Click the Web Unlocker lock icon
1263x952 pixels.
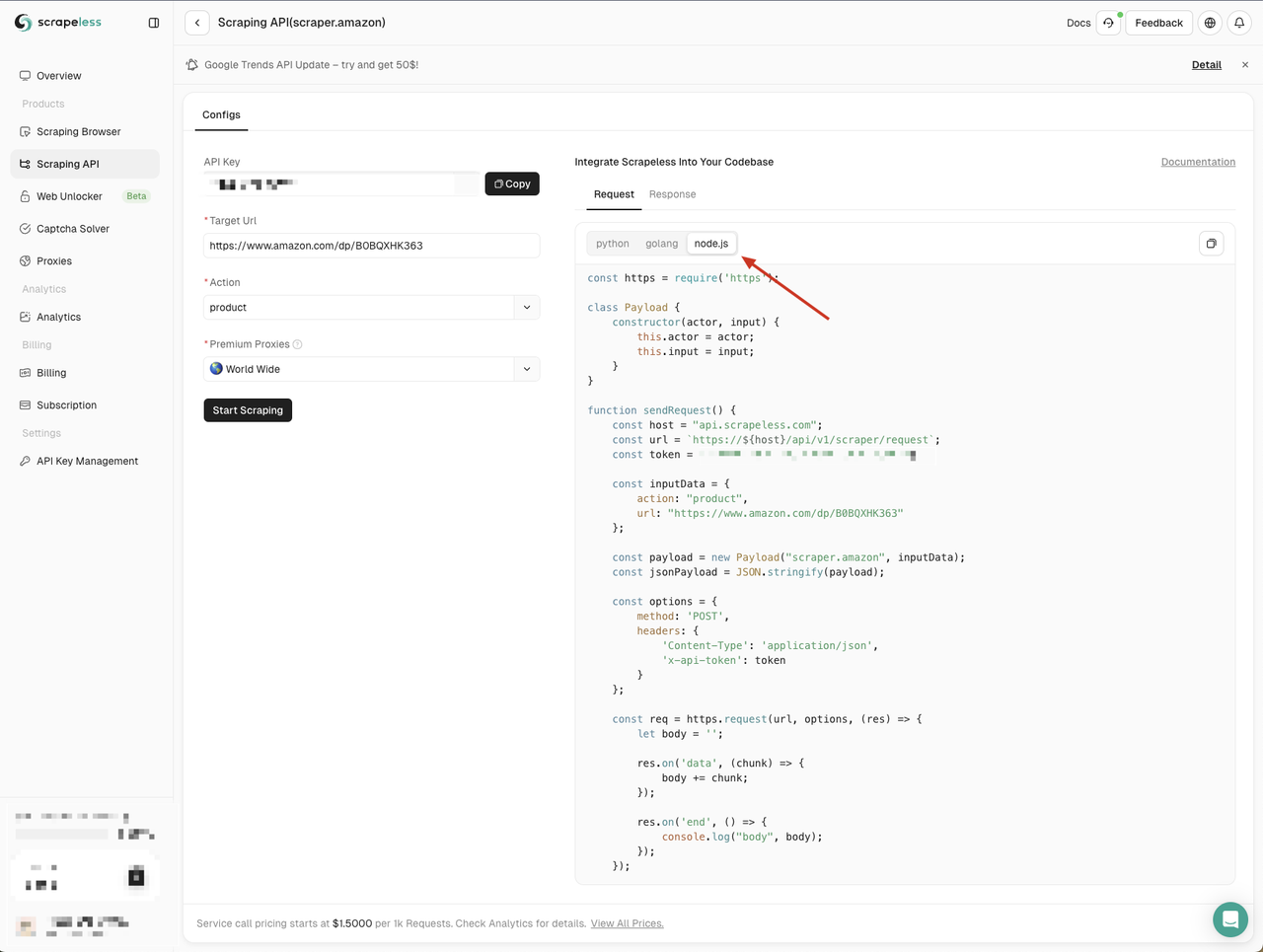[25, 196]
